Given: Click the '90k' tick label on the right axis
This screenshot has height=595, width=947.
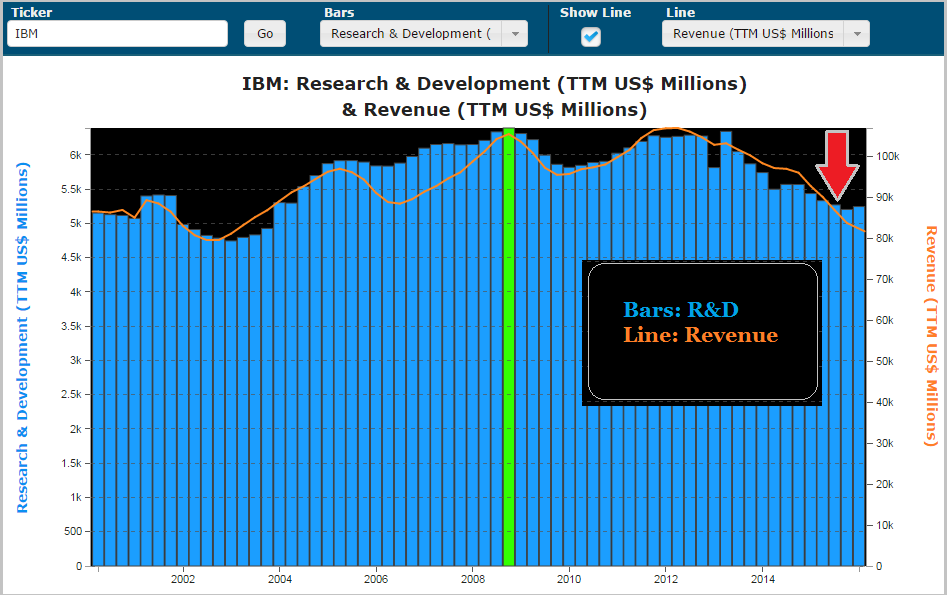Looking at the screenshot, I should (885, 198).
